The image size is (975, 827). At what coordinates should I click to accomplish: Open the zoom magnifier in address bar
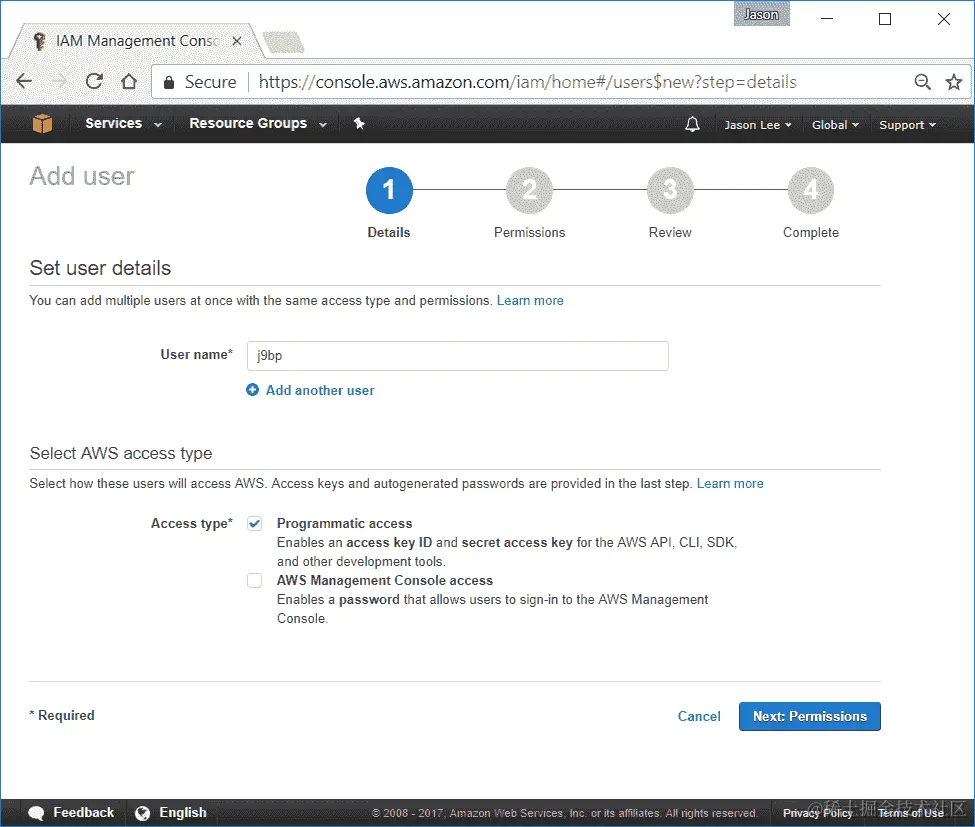922,81
